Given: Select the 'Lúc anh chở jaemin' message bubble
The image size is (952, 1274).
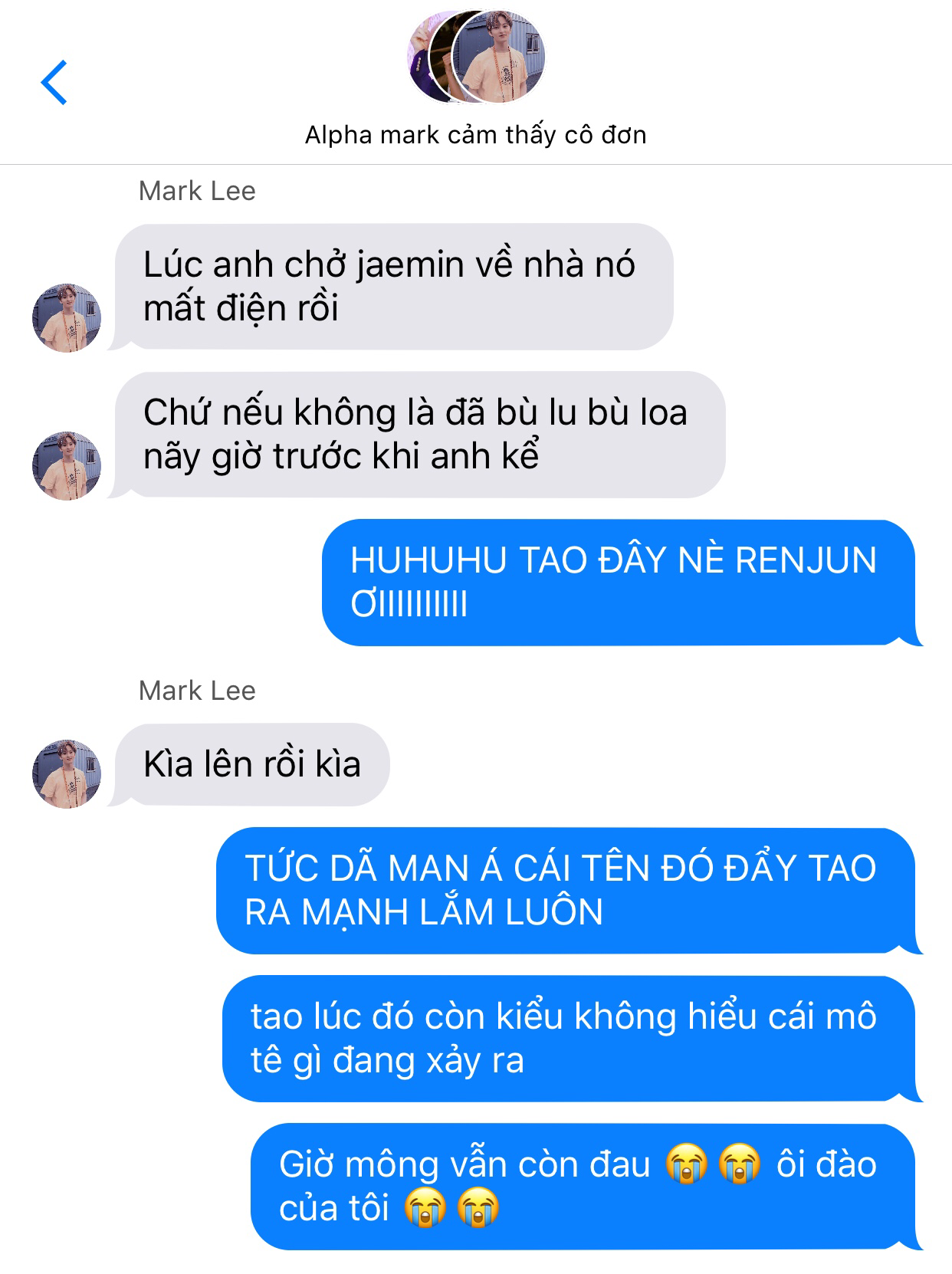Looking at the screenshot, I should [x=392, y=287].
